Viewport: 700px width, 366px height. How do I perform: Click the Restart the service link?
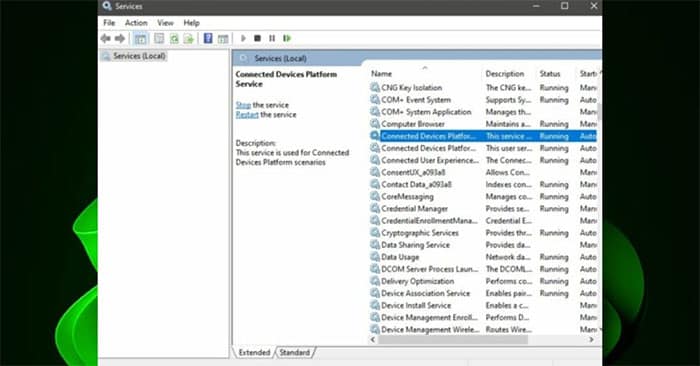[247, 115]
